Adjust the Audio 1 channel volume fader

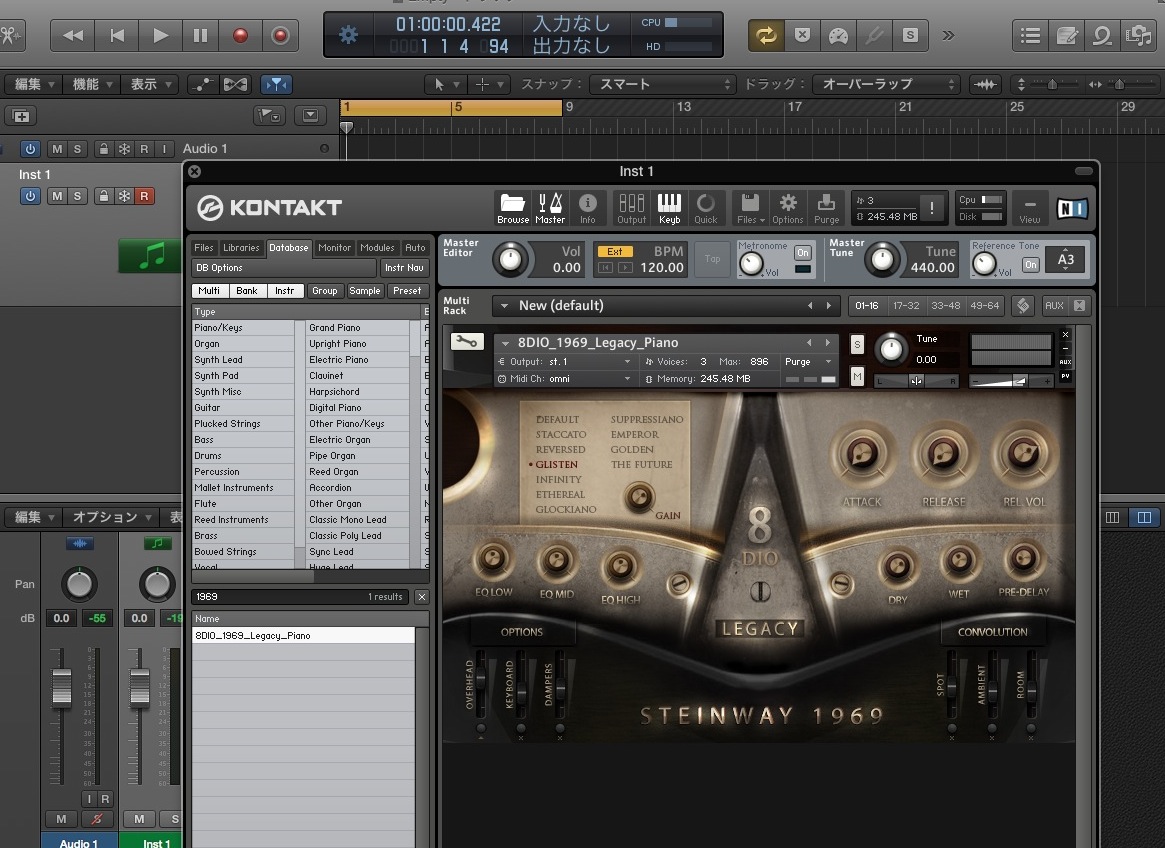[x=62, y=686]
